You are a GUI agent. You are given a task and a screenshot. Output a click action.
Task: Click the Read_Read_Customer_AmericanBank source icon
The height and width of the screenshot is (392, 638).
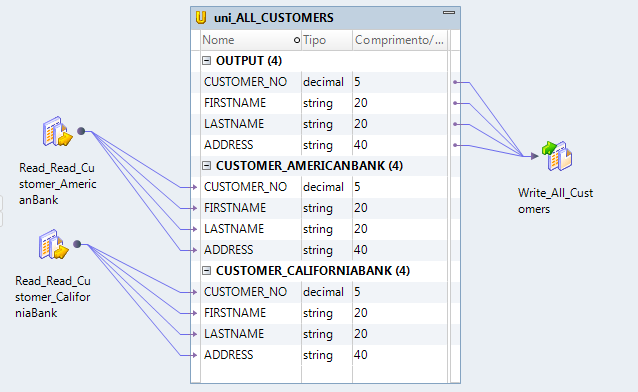point(58,131)
